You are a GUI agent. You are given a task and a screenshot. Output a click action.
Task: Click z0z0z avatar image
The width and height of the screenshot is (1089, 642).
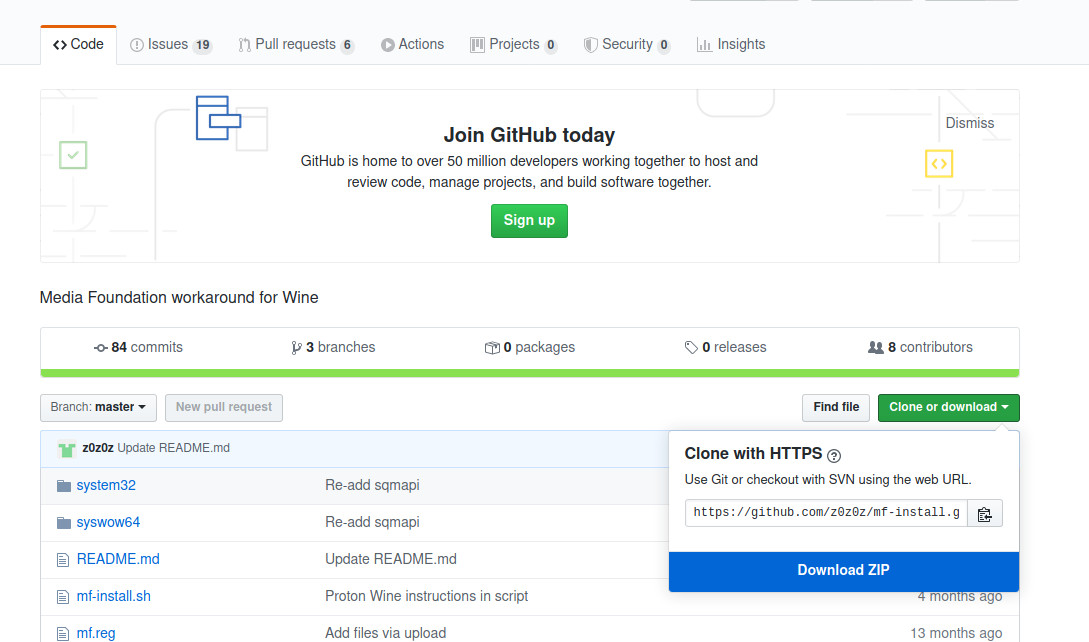tap(67, 449)
